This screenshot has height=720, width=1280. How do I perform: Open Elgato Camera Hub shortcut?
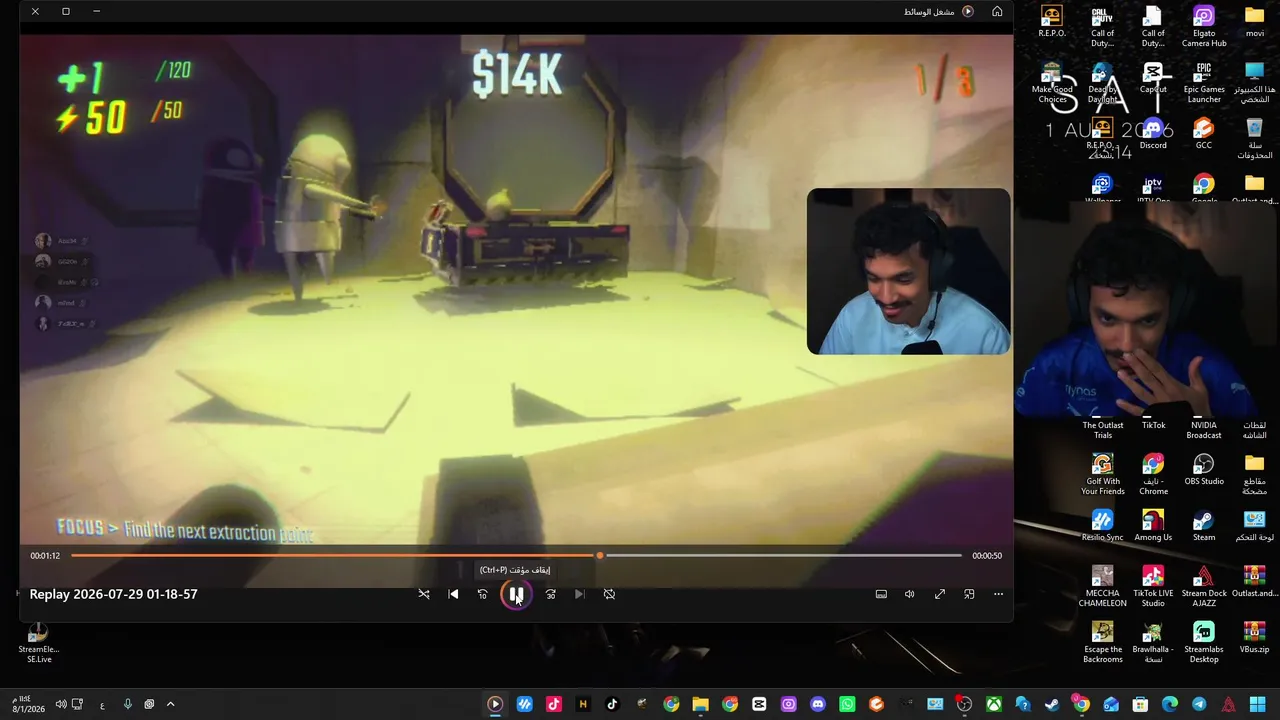[1204, 27]
